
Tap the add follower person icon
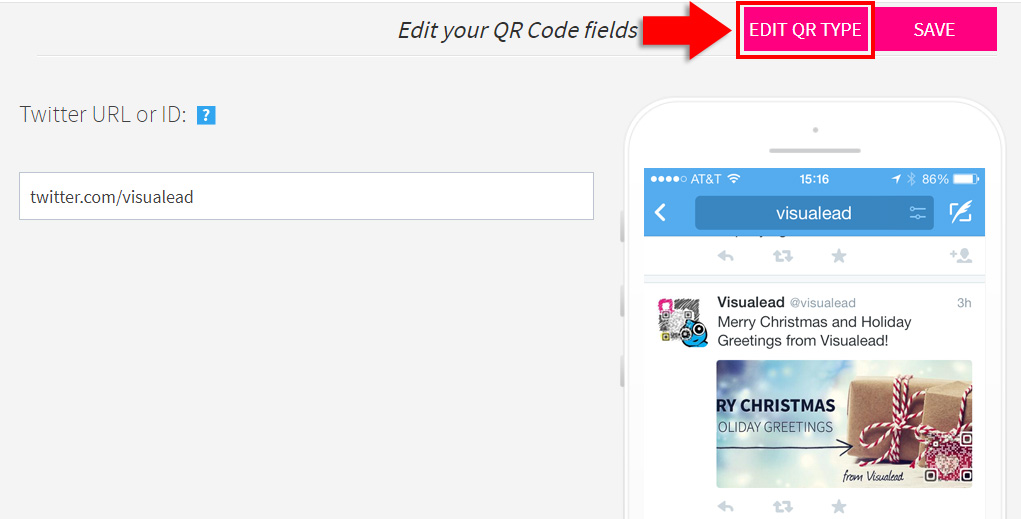point(960,255)
